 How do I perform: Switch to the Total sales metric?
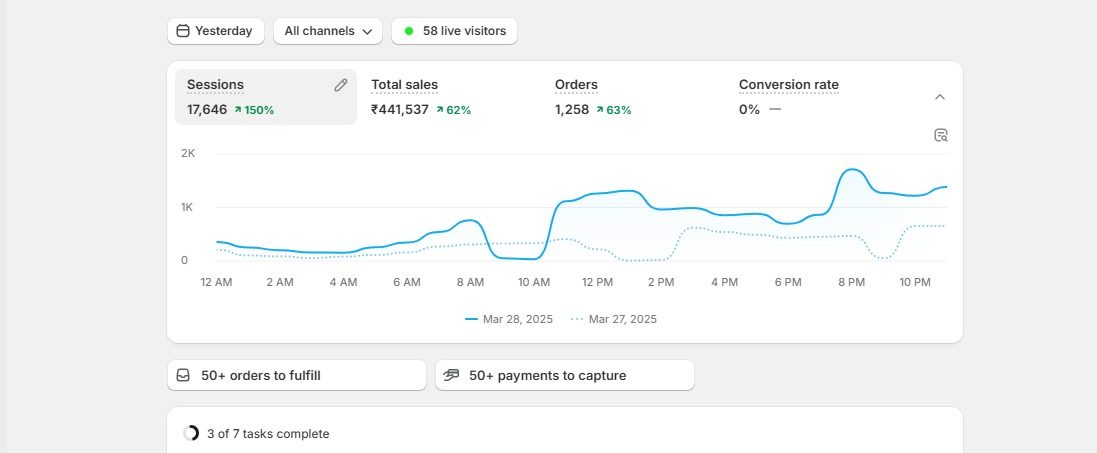[404, 85]
